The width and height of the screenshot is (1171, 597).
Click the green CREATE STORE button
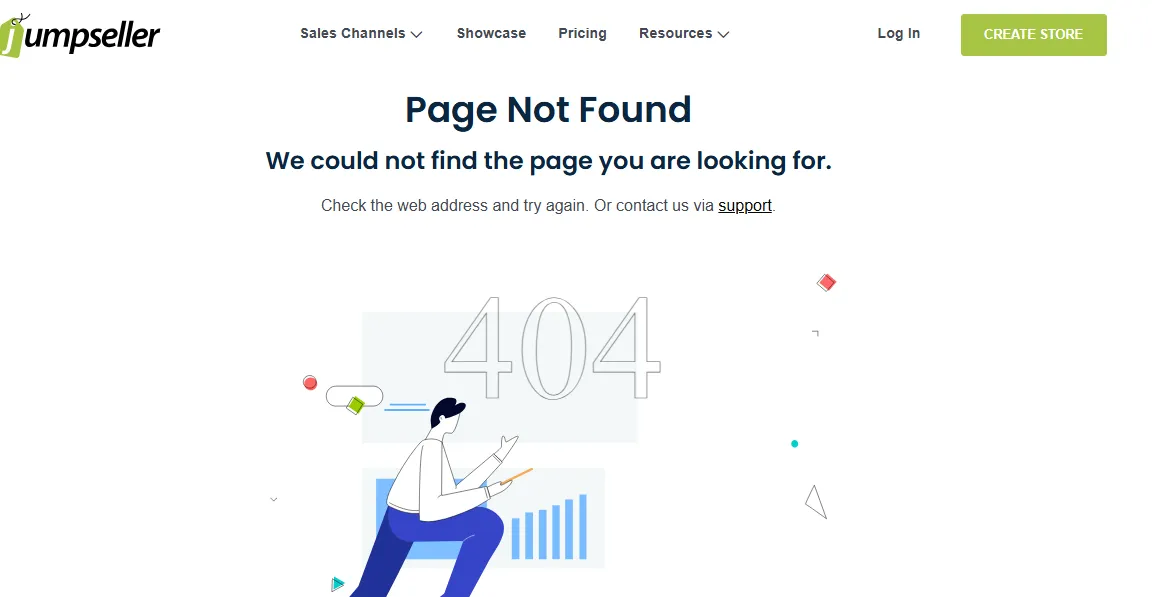tap(1034, 34)
